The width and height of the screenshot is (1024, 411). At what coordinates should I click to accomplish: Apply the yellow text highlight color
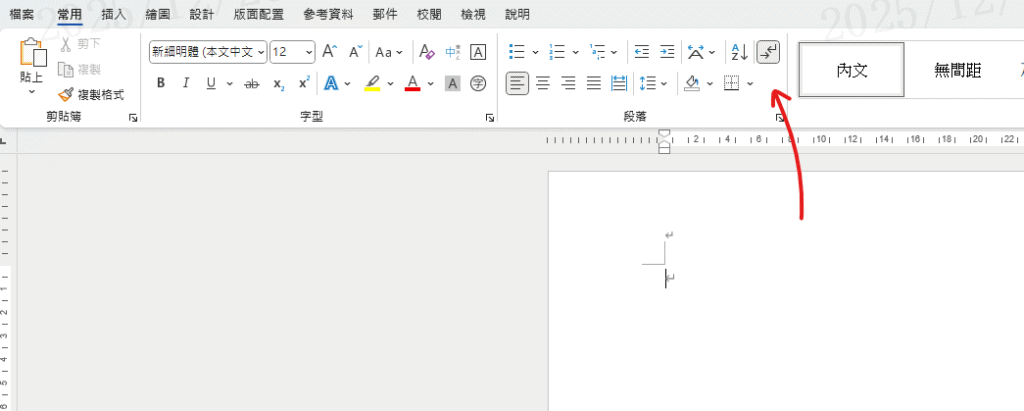(x=372, y=83)
